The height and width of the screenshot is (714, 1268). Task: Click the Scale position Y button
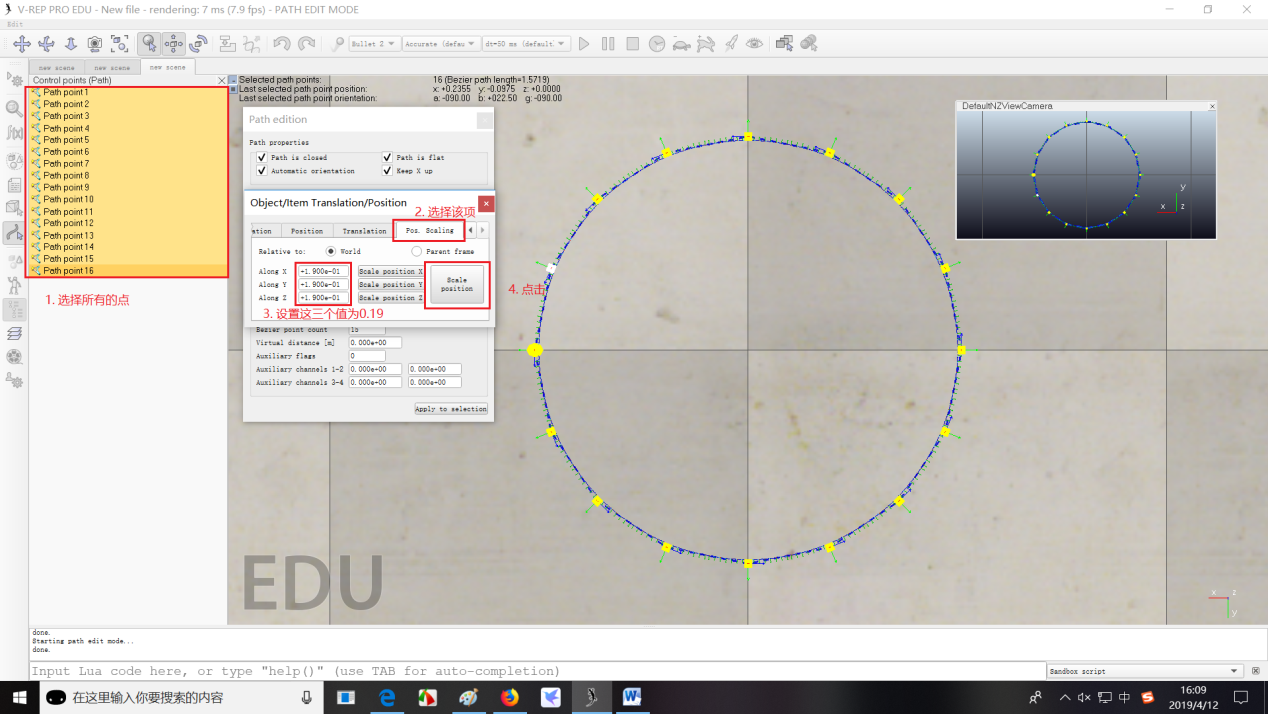click(x=390, y=284)
